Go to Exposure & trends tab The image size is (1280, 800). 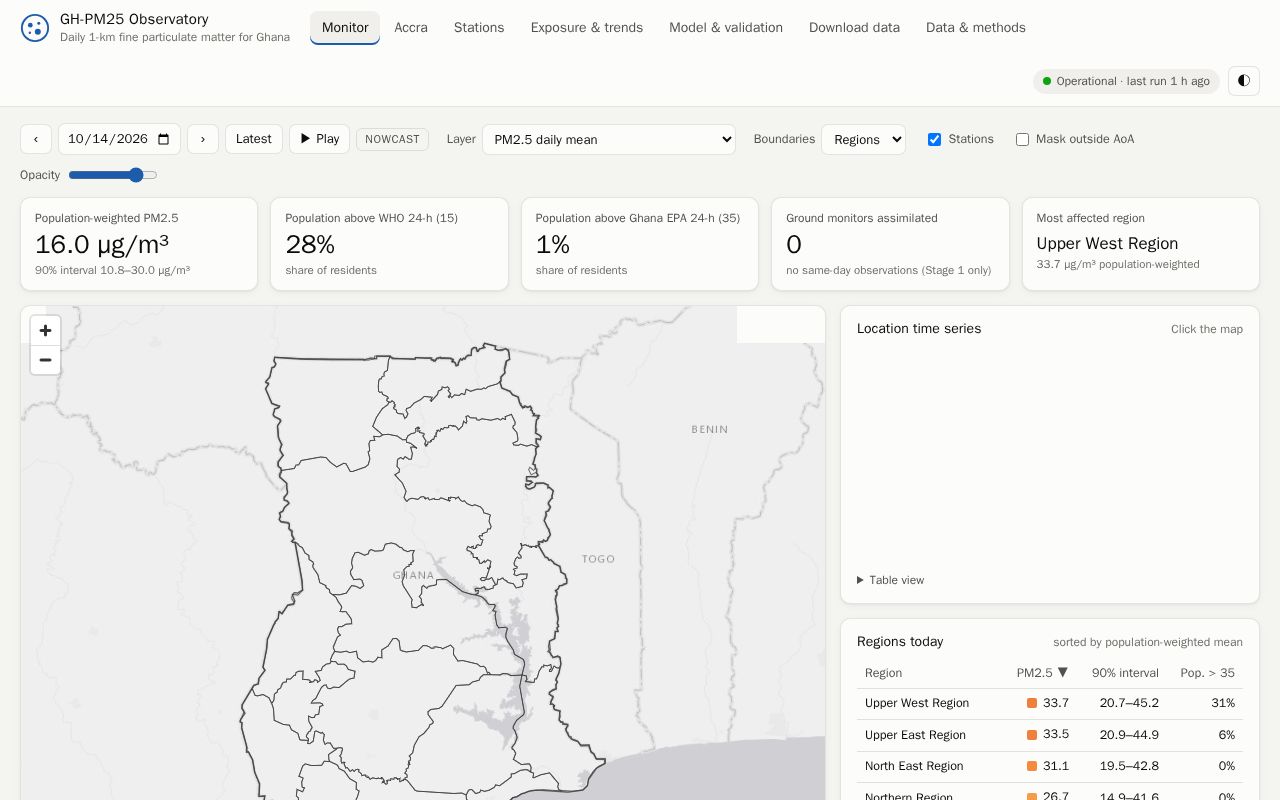pos(587,28)
